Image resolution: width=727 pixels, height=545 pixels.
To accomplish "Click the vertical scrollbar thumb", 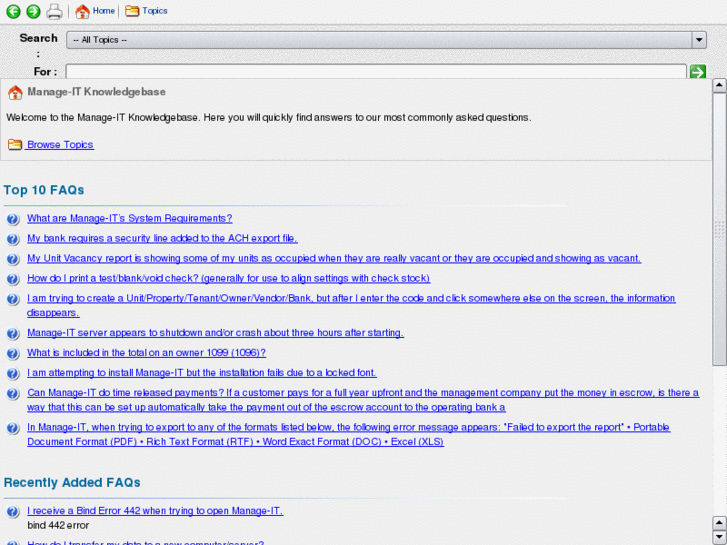I will (x=719, y=229).
